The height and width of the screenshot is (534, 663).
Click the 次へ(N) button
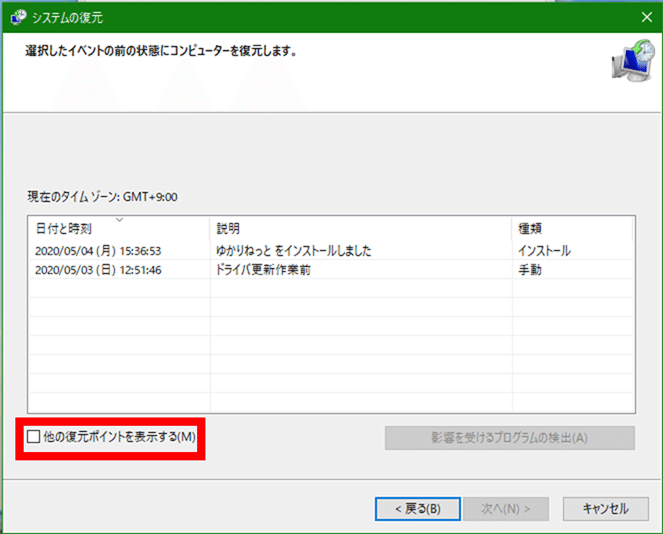(x=506, y=509)
